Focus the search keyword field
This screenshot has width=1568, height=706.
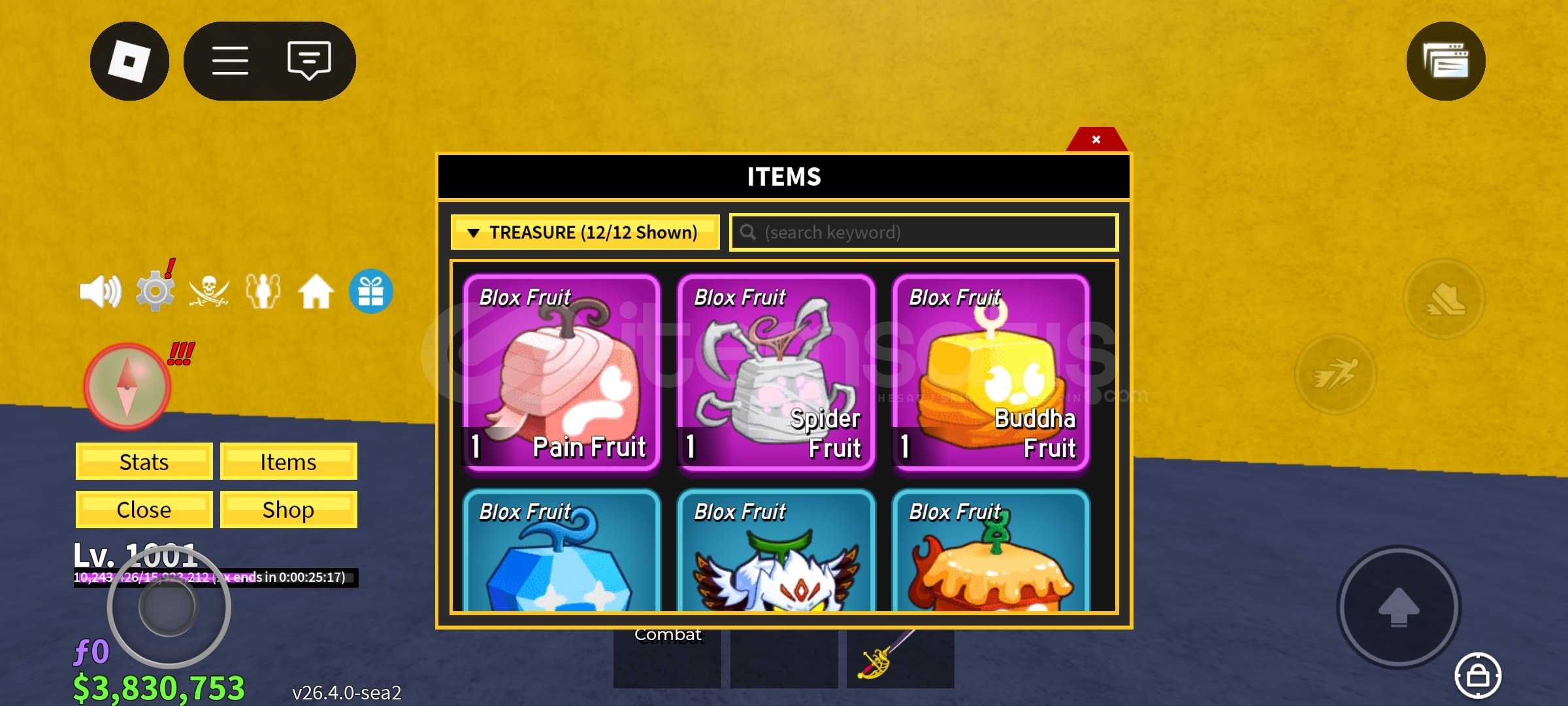pos(924,232)
